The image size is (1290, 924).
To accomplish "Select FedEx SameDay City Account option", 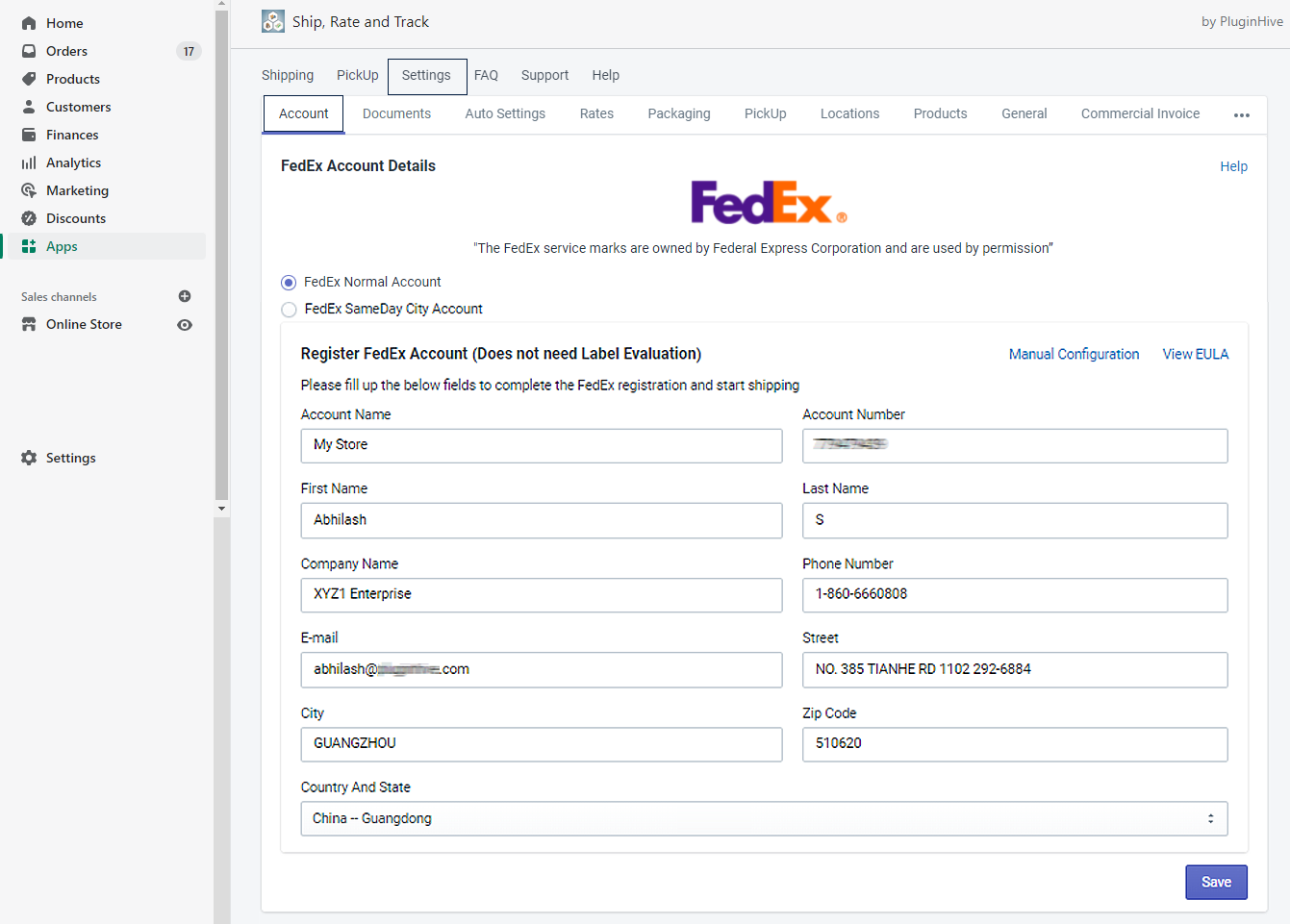I will [x=289, y=310].
